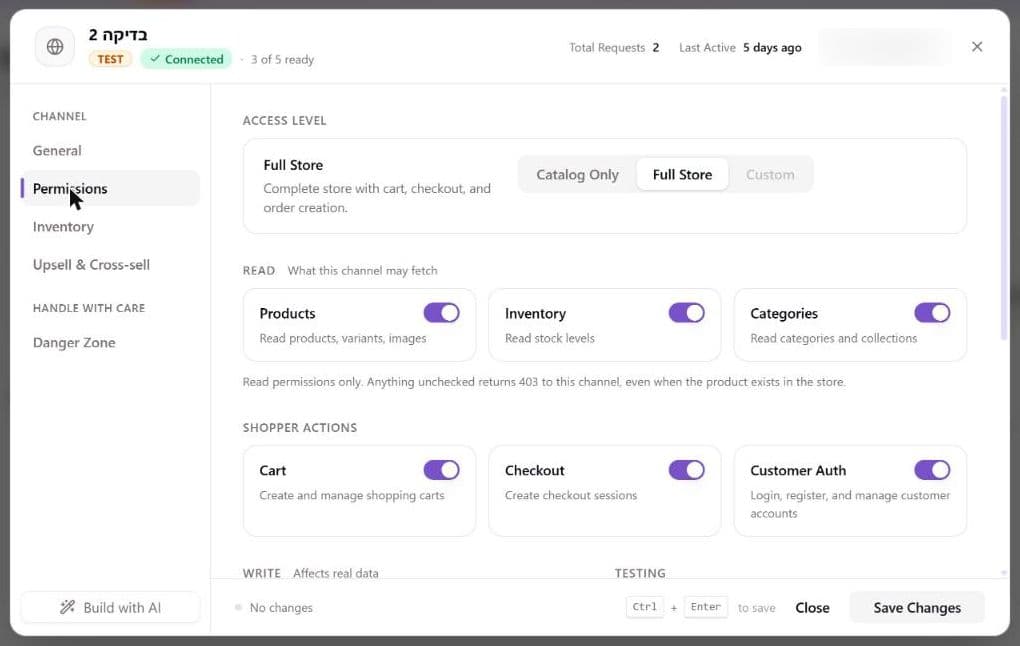Click the 'TESTING' section heading
The image size is (1020, 646).
(x=640, y=573)
